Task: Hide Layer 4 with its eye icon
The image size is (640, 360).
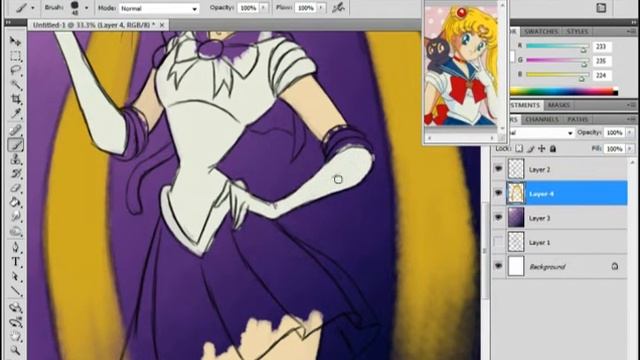Action: pyautogui.click(x=498, y=193)
